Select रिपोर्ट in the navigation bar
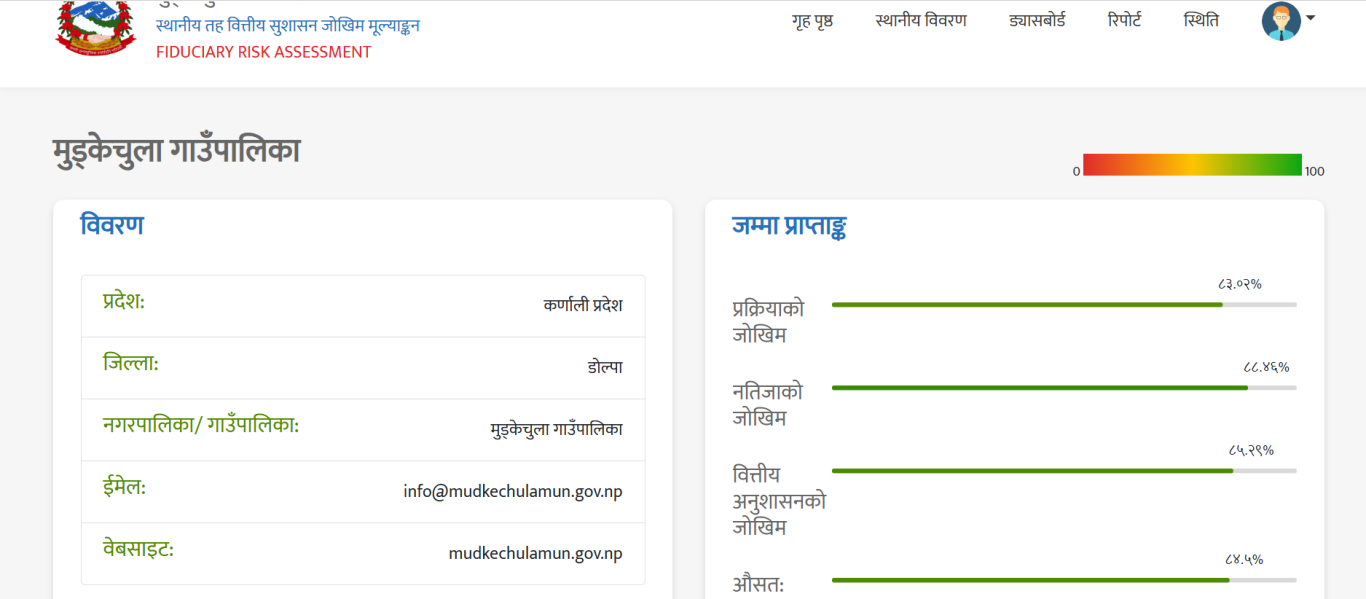 [x=1124, y=20]
